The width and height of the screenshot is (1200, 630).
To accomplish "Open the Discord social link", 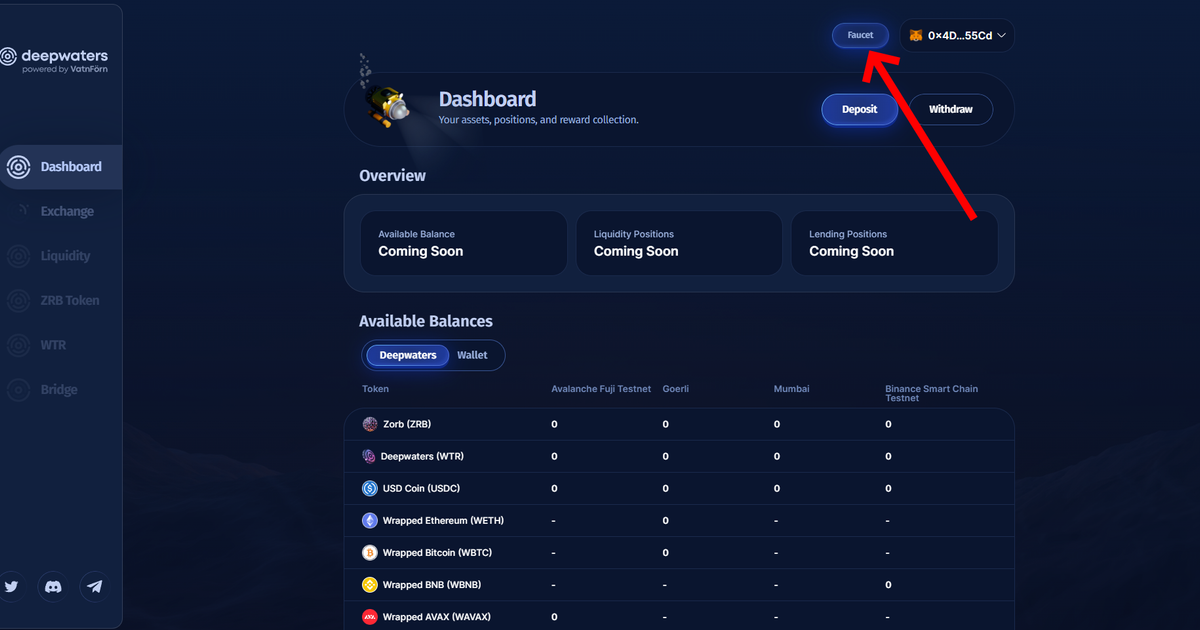I will [x=53, y=587].
